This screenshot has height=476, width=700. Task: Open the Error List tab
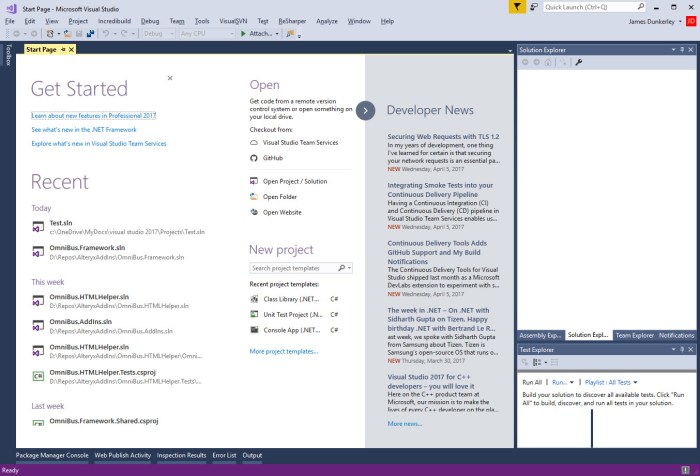[x=224, y=455]
